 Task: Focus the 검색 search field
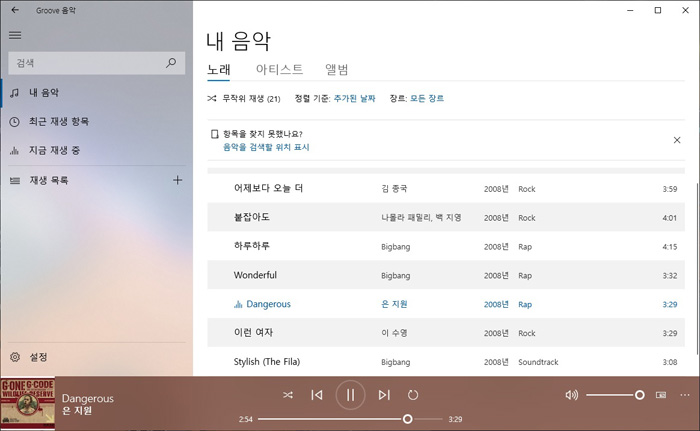pyautogui.click(x=96, y=63)
